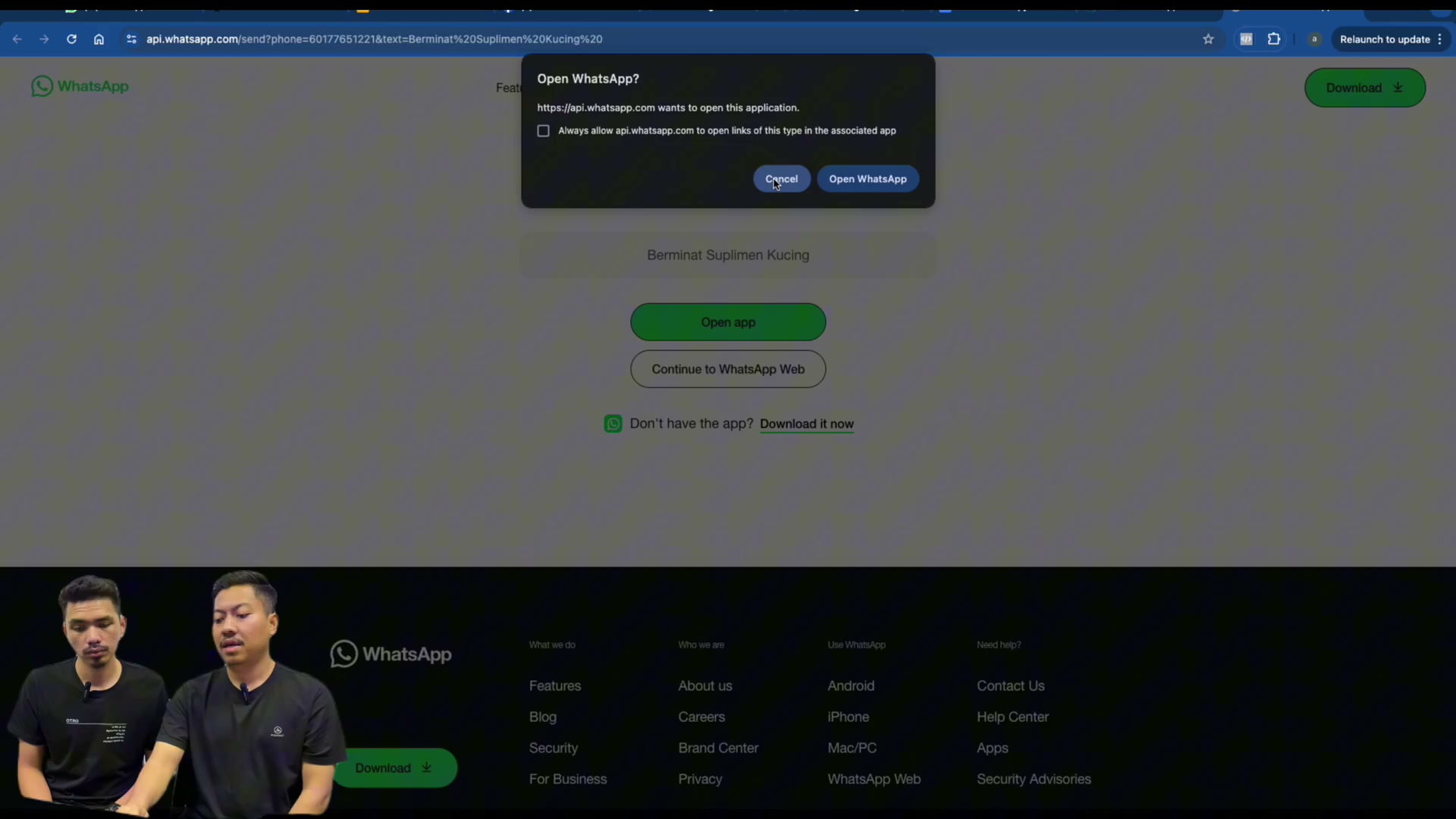1456x819 pixels.
Task: Open the footer Privacy link
Action: pyautogui.click(x=700, y=779)
